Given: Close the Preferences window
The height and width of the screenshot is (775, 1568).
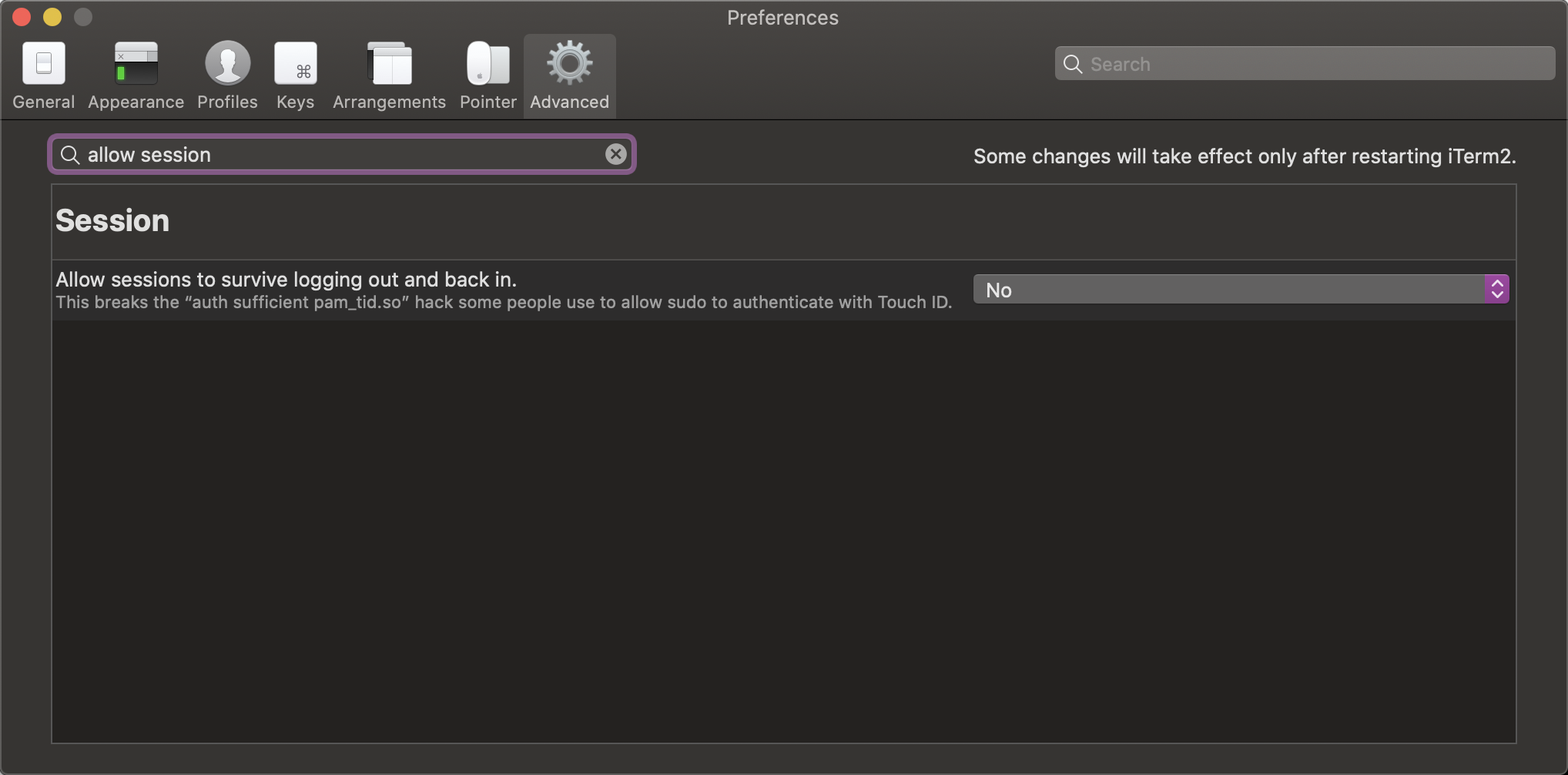Looking at the screenshot, I should point(22,17).
